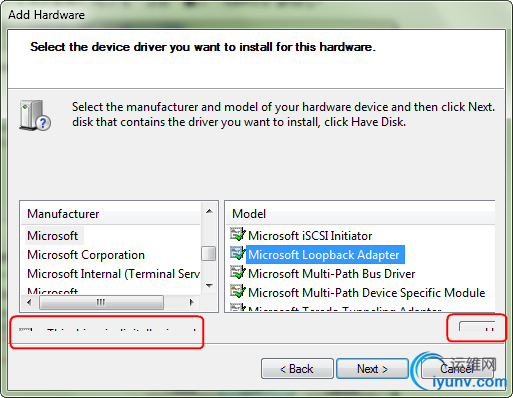The width and height of the screenshot is (513, 398).
Task: Click the Multi-Path Bus Driver icon
Action: [238, 272]
